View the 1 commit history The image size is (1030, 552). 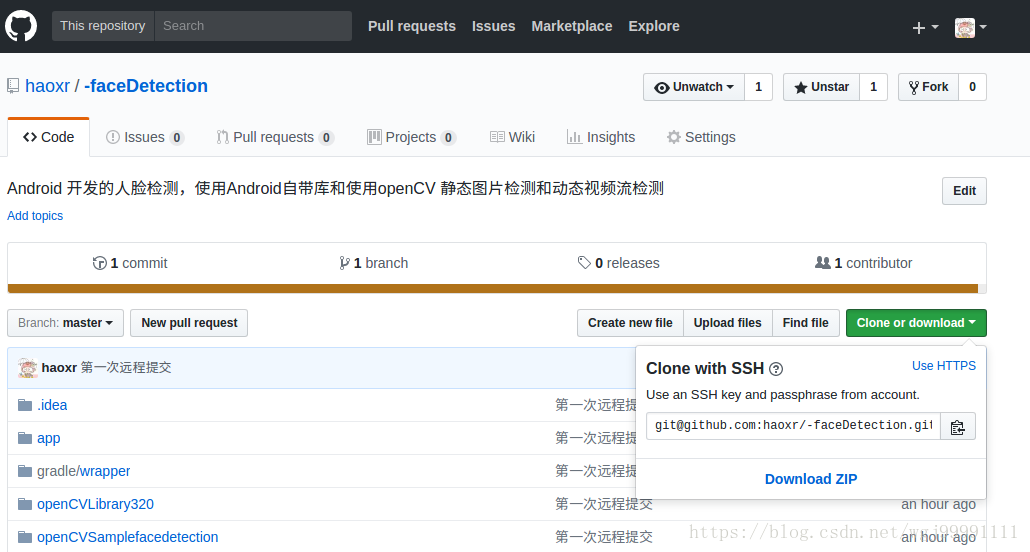[130, 263]
